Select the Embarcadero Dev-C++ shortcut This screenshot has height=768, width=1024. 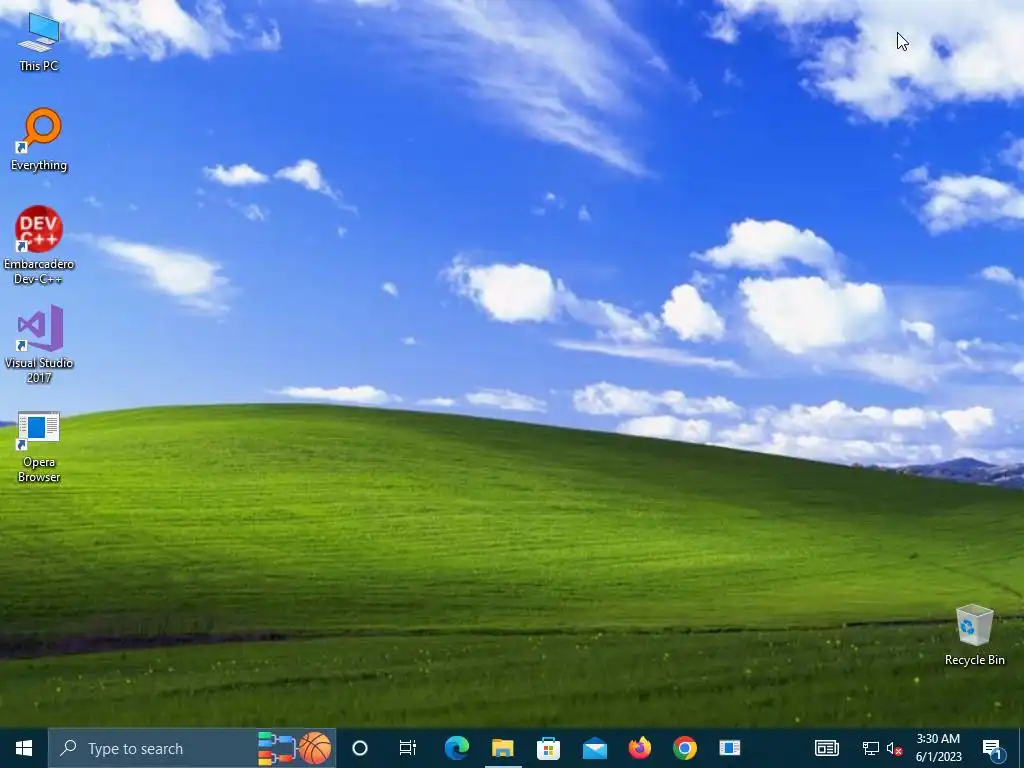pyautogui.click(x=39, y=245)
